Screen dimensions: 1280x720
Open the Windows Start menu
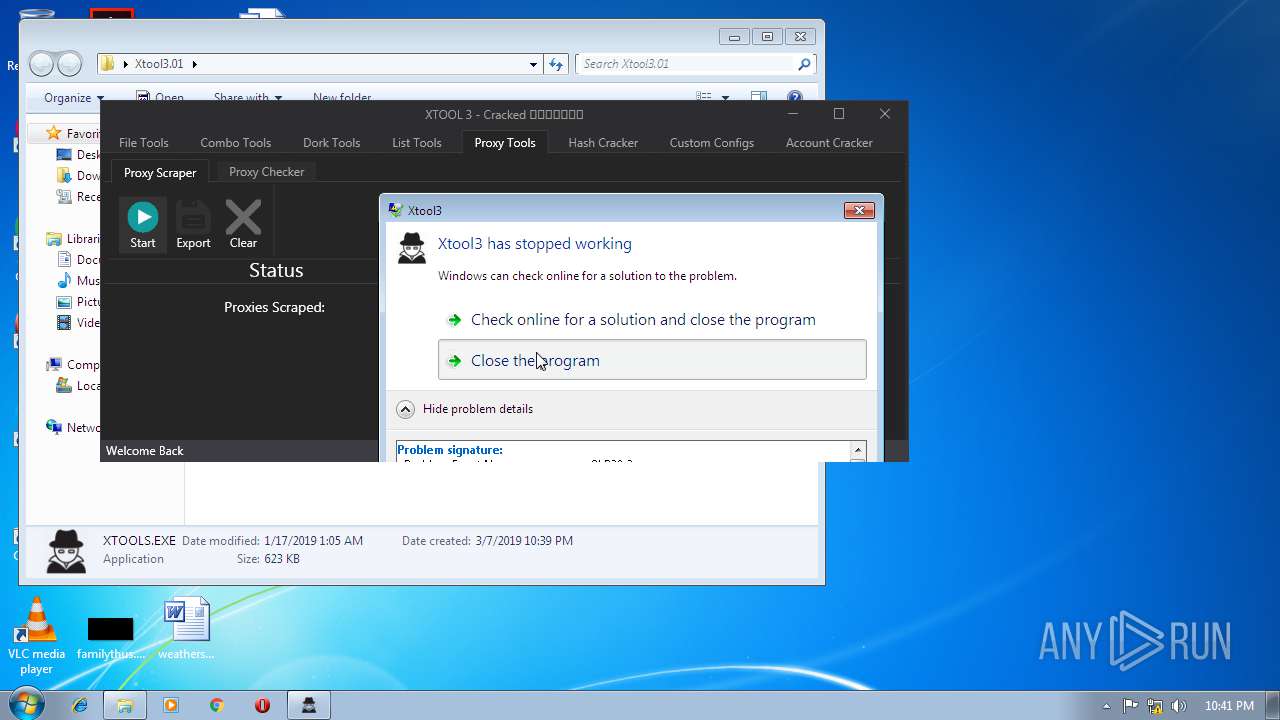pos(26,704)
